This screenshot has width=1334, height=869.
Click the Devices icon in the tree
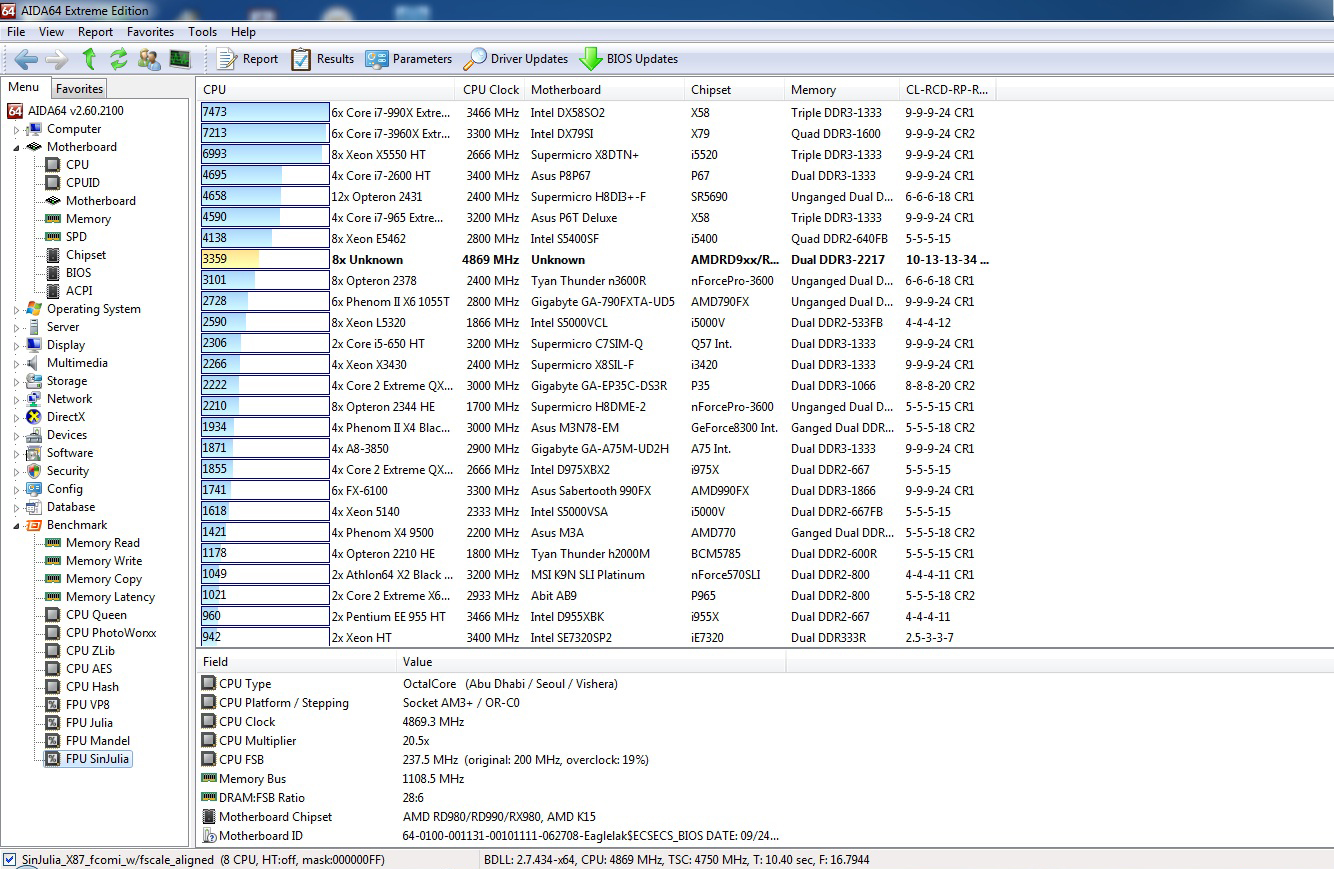point(34,435)
